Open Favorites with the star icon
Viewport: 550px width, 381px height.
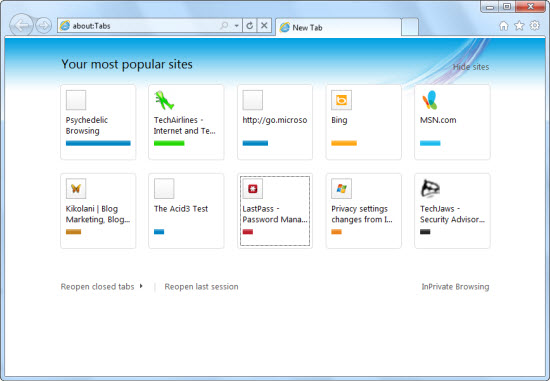tap(519, 26)
